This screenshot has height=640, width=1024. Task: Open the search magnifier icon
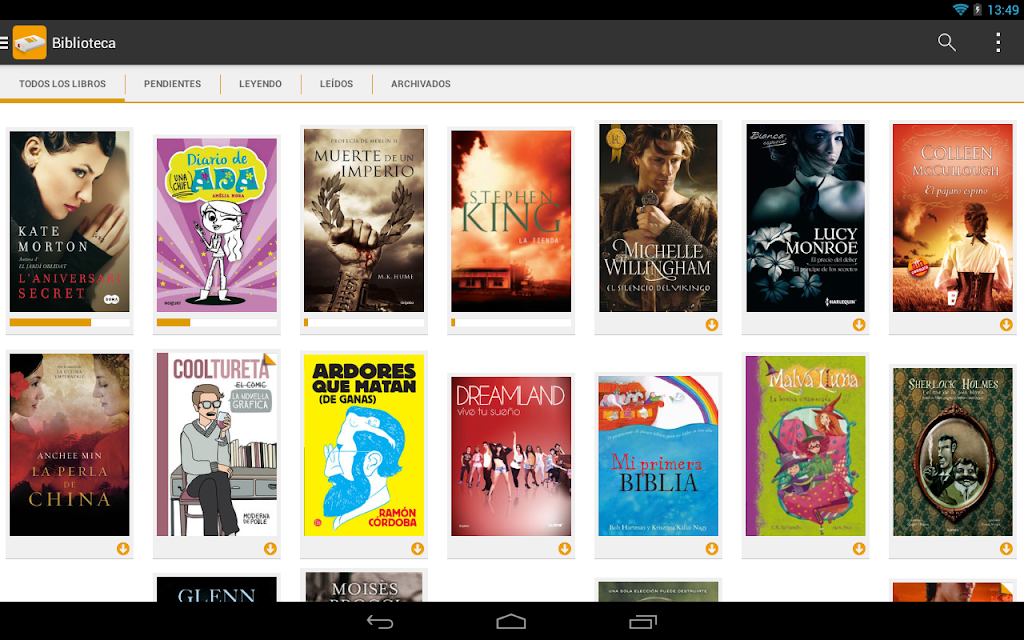[947, 42]
